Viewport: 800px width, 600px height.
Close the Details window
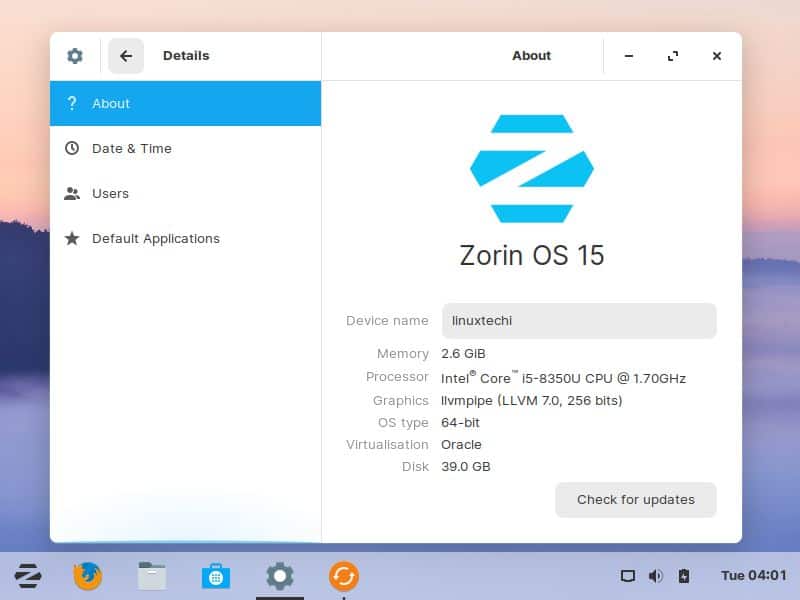[717, 56]
